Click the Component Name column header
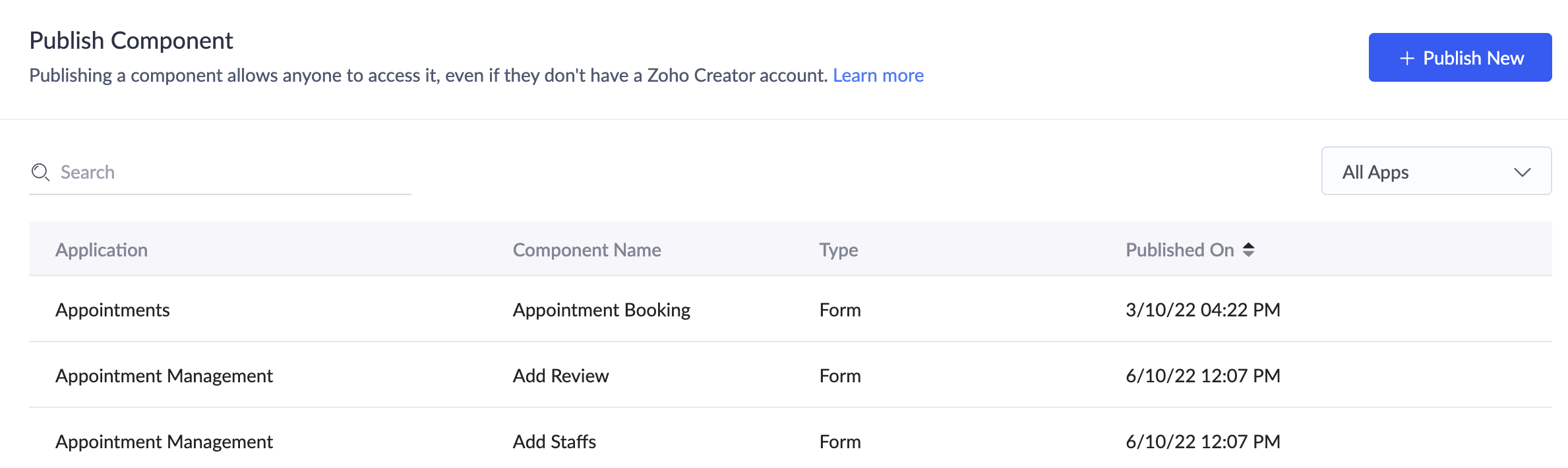The height and width of the screenshot is (468, 1568). (586, 250)
